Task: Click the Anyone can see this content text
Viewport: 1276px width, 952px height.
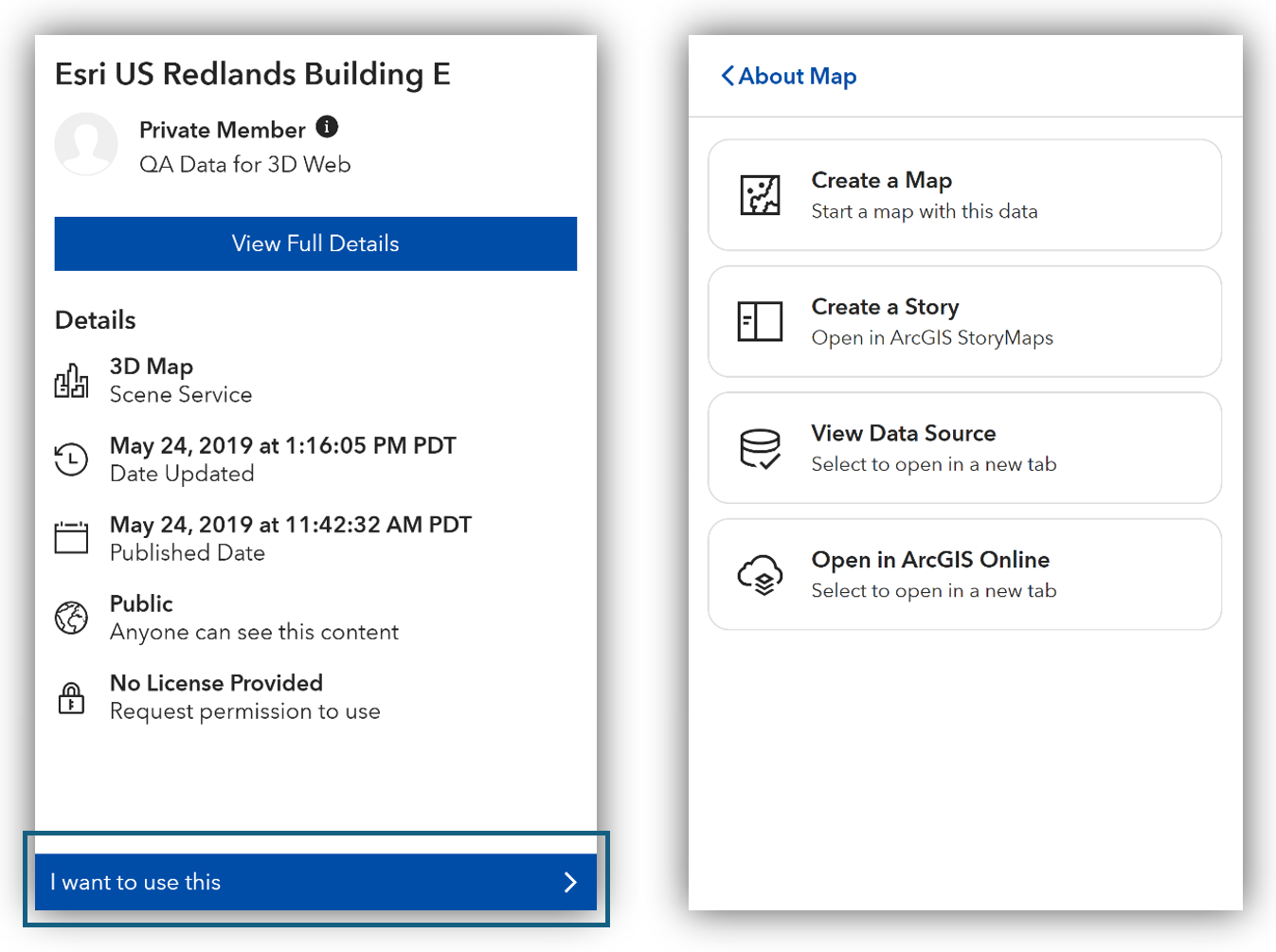Action: tap(254, 632)
